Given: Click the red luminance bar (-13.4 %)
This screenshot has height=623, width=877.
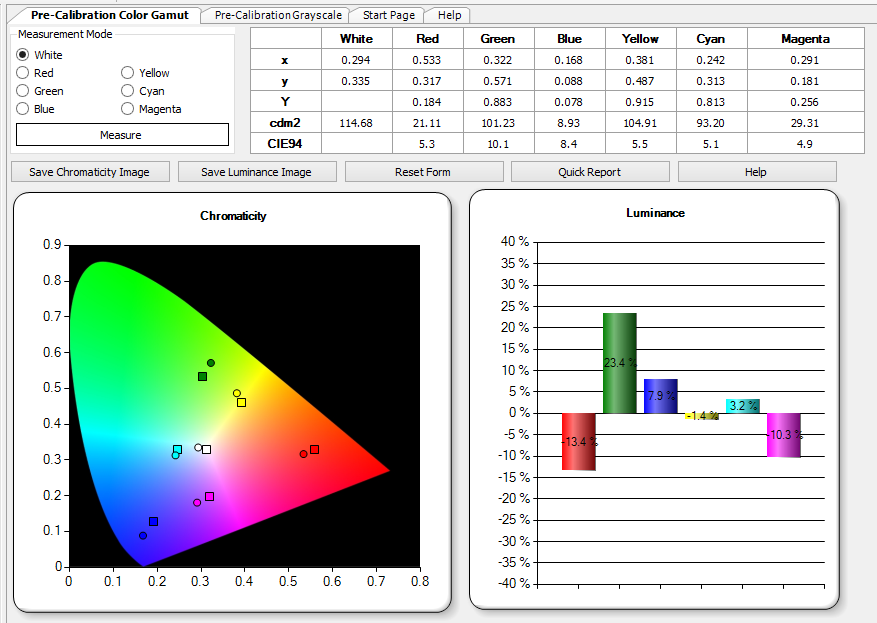Looking at the screenshot, I should (578, 442).
